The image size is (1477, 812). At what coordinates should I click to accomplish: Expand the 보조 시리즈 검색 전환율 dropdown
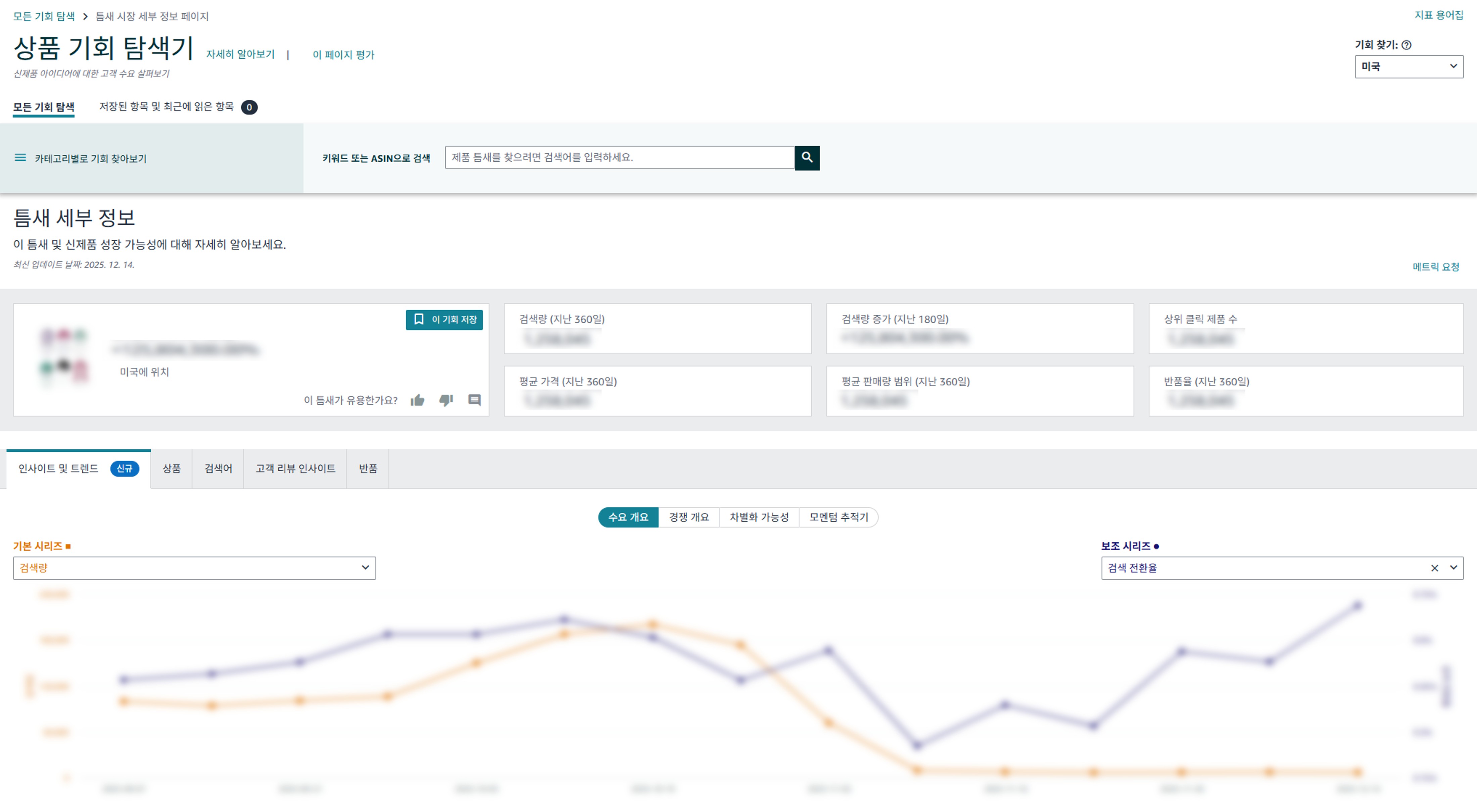coord(1454,568)
